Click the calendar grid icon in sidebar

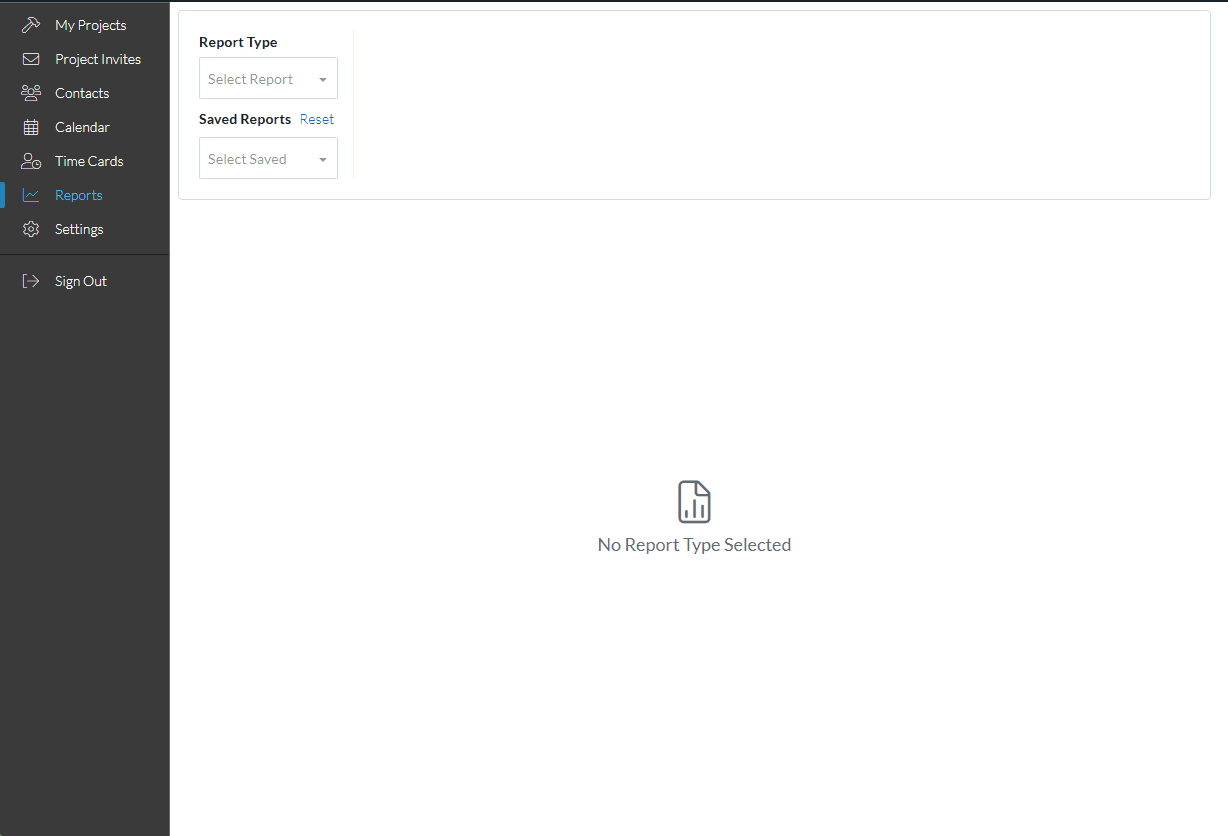point(31,127)
